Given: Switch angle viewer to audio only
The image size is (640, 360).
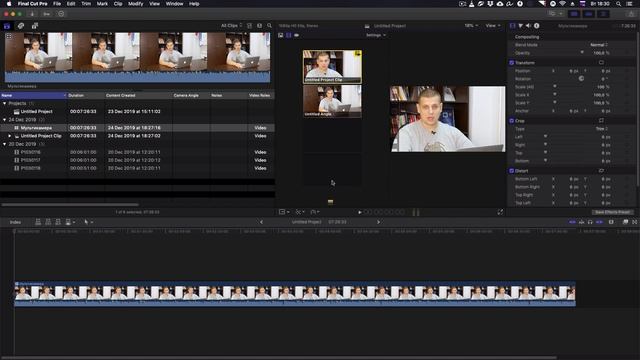Looking at the screenshot, I should pyautogui.click(x=296, y=36).
